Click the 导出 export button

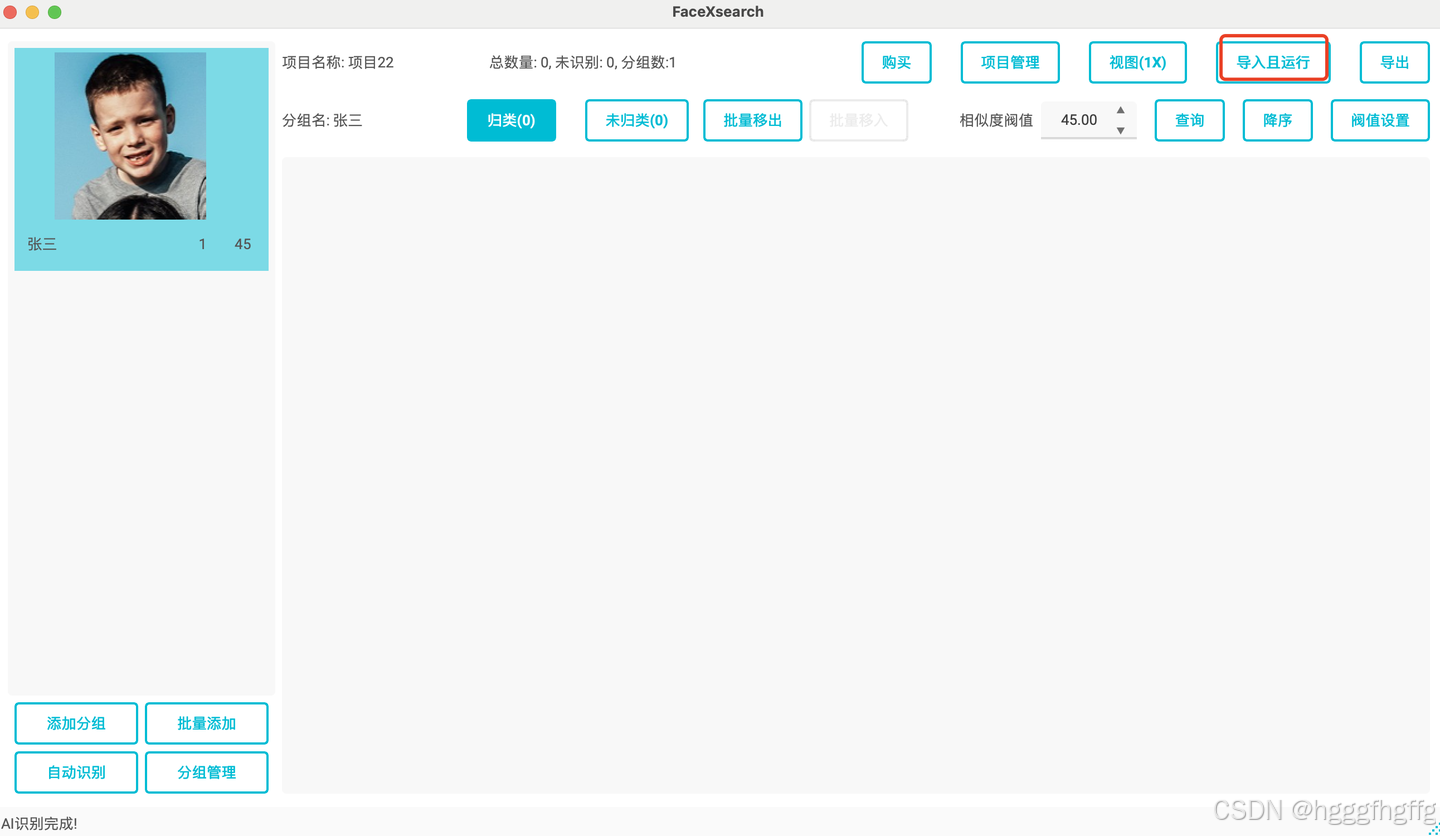click(1394, 62)
